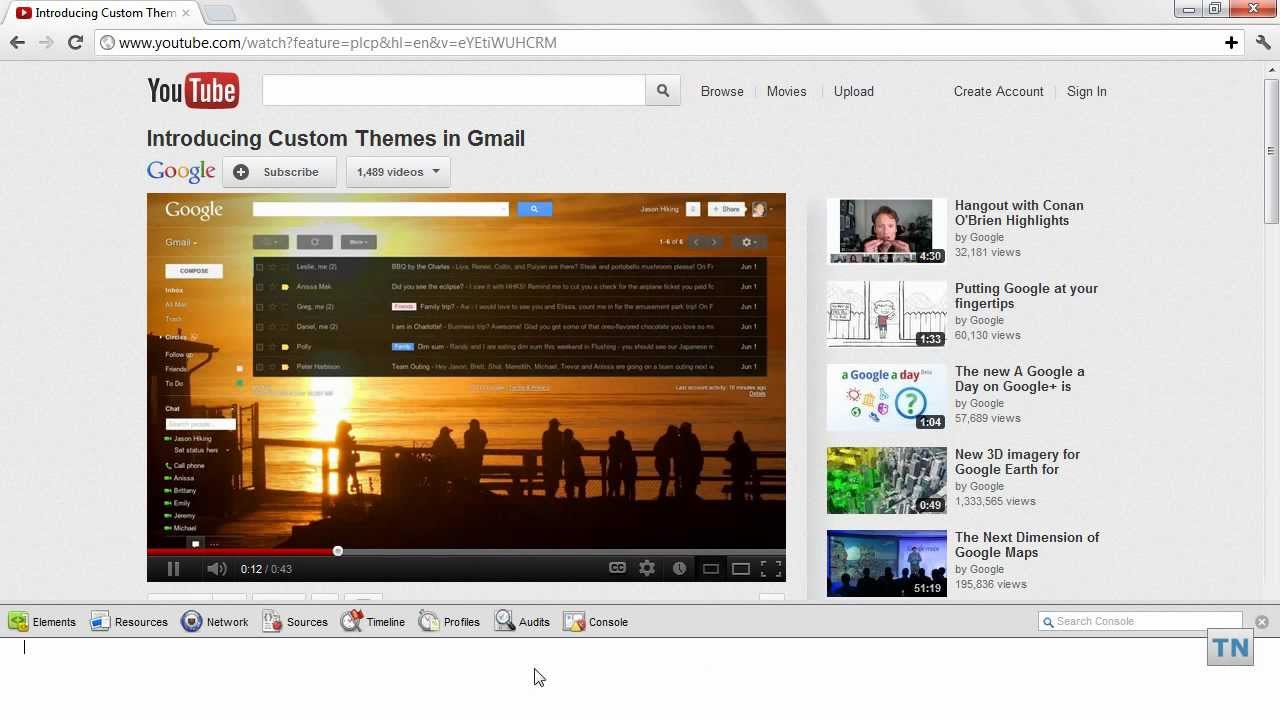The width and height of the screenshot is (1280, 720).
Task: Open Hangout with Conan O'Brien thumbnail
Action: tap(886, 231)
